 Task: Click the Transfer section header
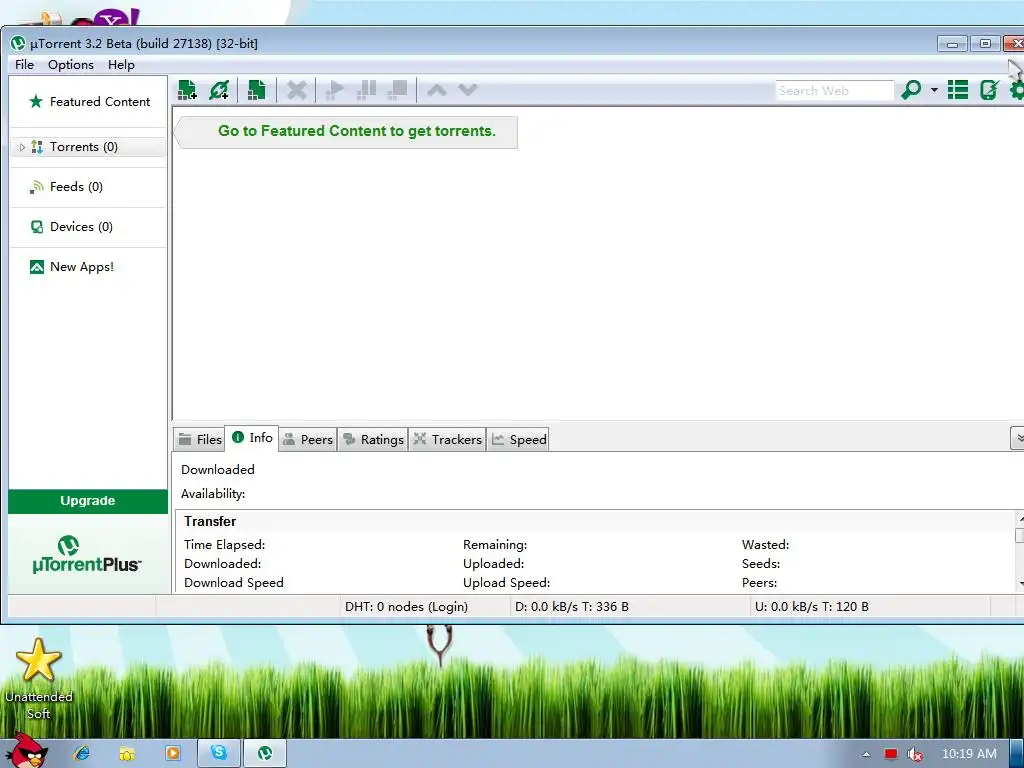click(210, 521)
